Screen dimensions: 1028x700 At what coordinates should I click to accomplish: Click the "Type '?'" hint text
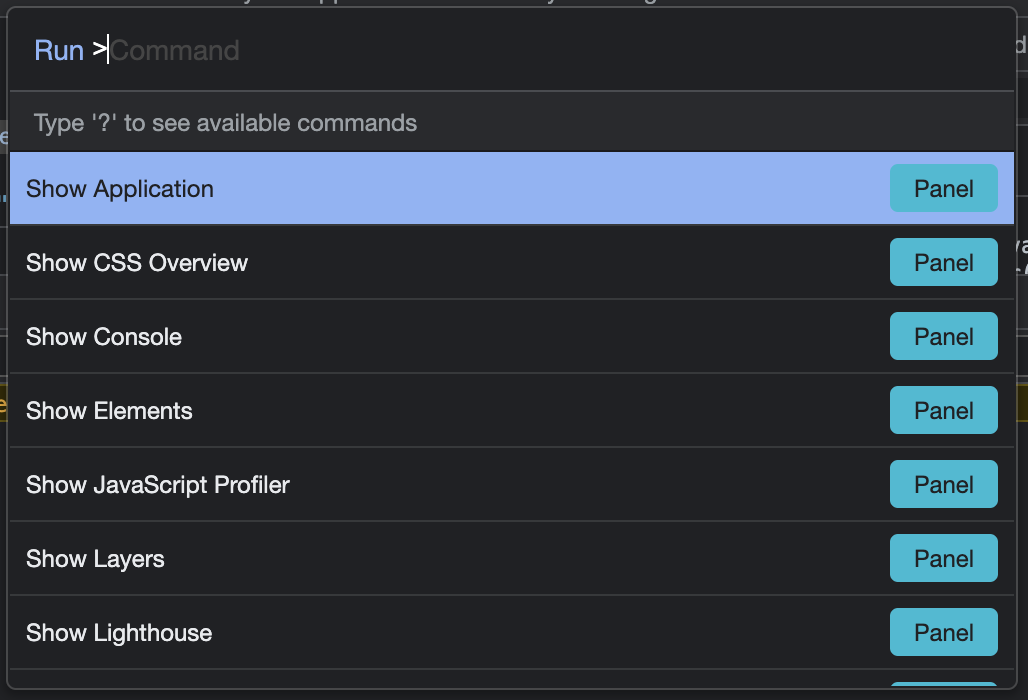coord(225,123)
